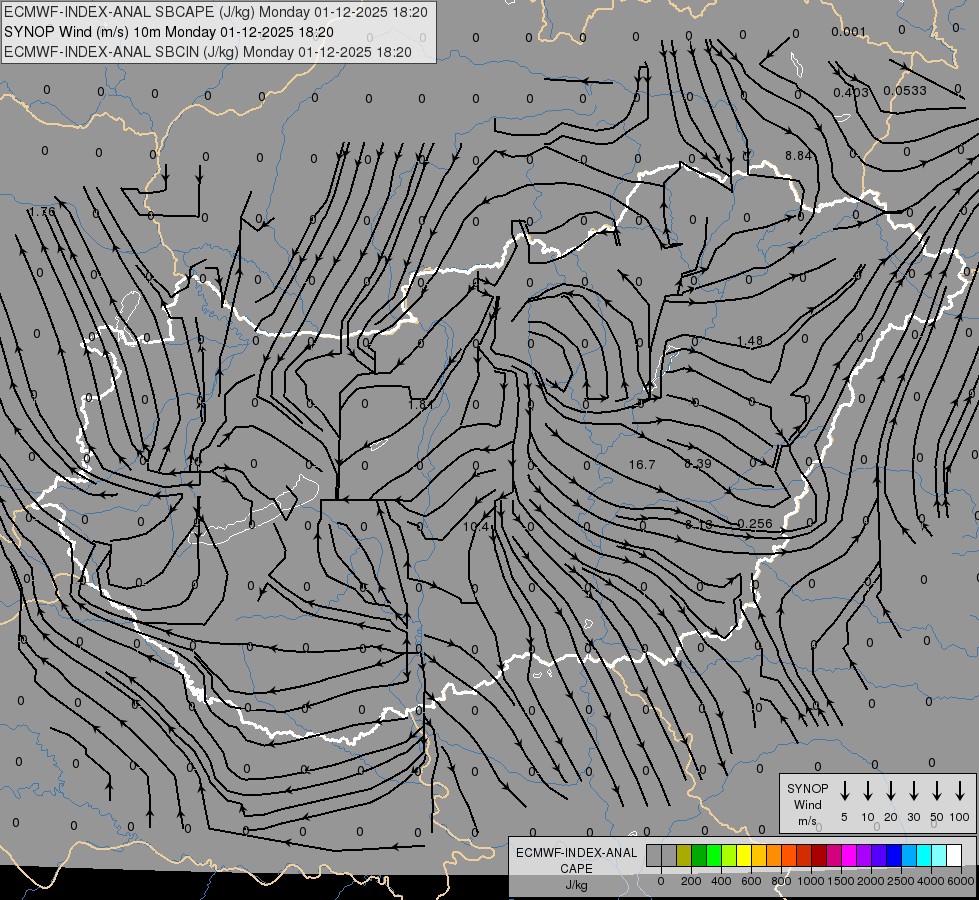Click the 1.48 value on the map
This screenshot has width=979, height=900.
click(x=750, y=341)
